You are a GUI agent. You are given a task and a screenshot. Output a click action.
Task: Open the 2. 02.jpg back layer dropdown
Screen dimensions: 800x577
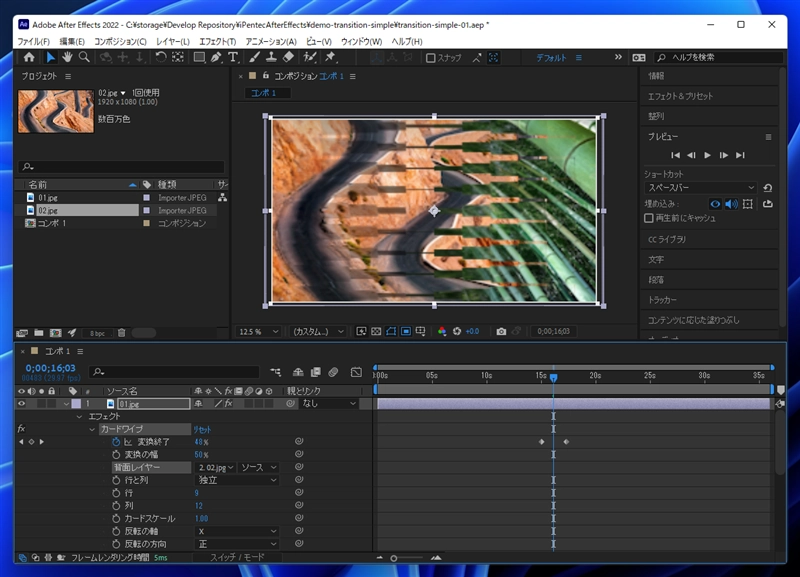tap(216, 467)
